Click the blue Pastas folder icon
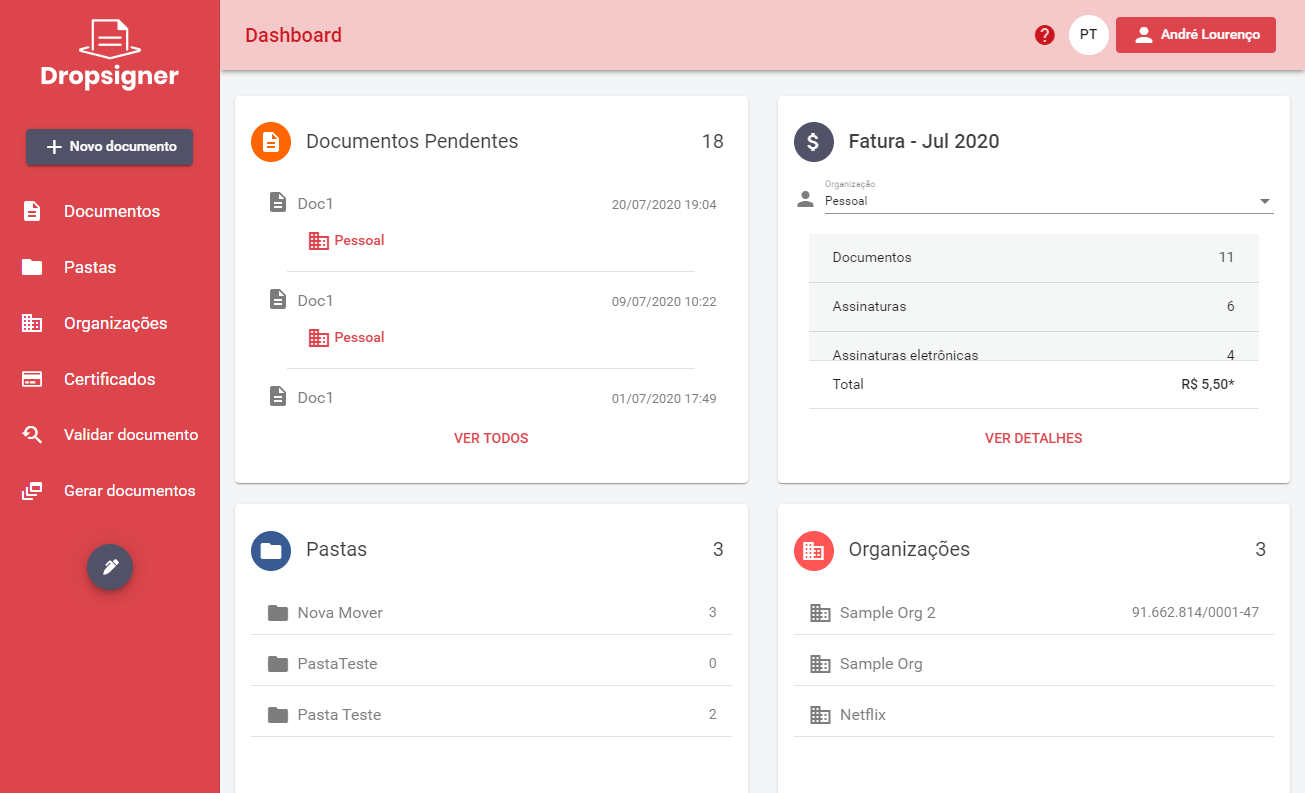Image resolution: width=1305 pixels, height=793 pixels. [x=271, y=550]
